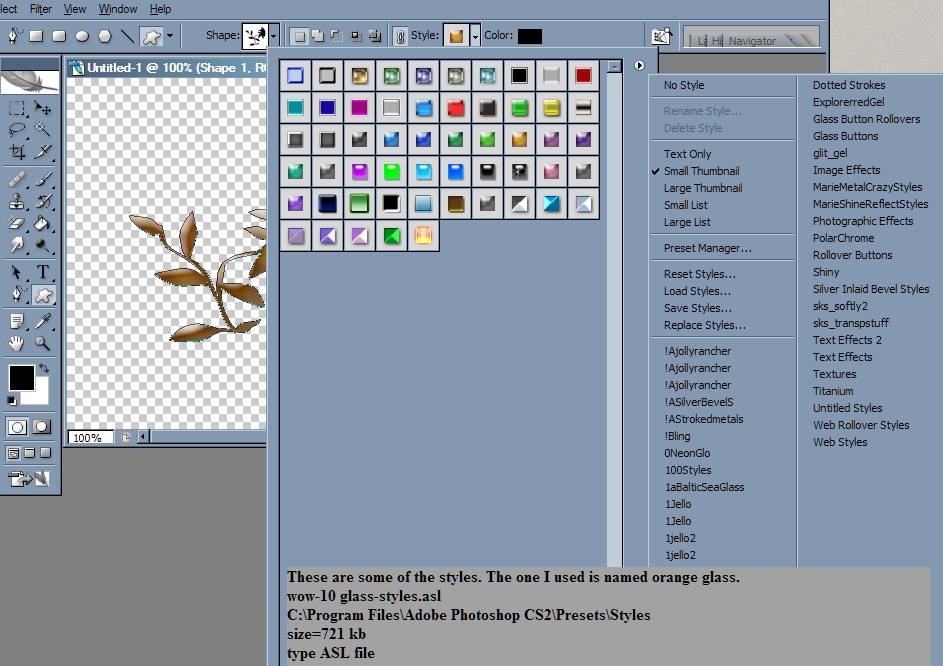The image size is (943, 666).
Task: Open the Style picker dropdown arrow
Action: (475, 36)
